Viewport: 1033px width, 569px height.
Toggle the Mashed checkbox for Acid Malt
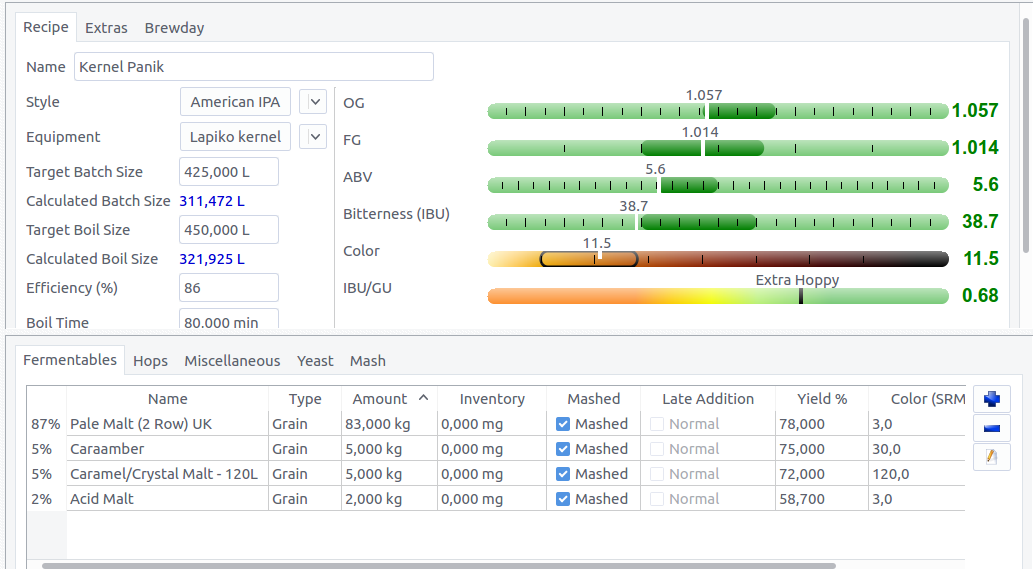click(563, 499)
